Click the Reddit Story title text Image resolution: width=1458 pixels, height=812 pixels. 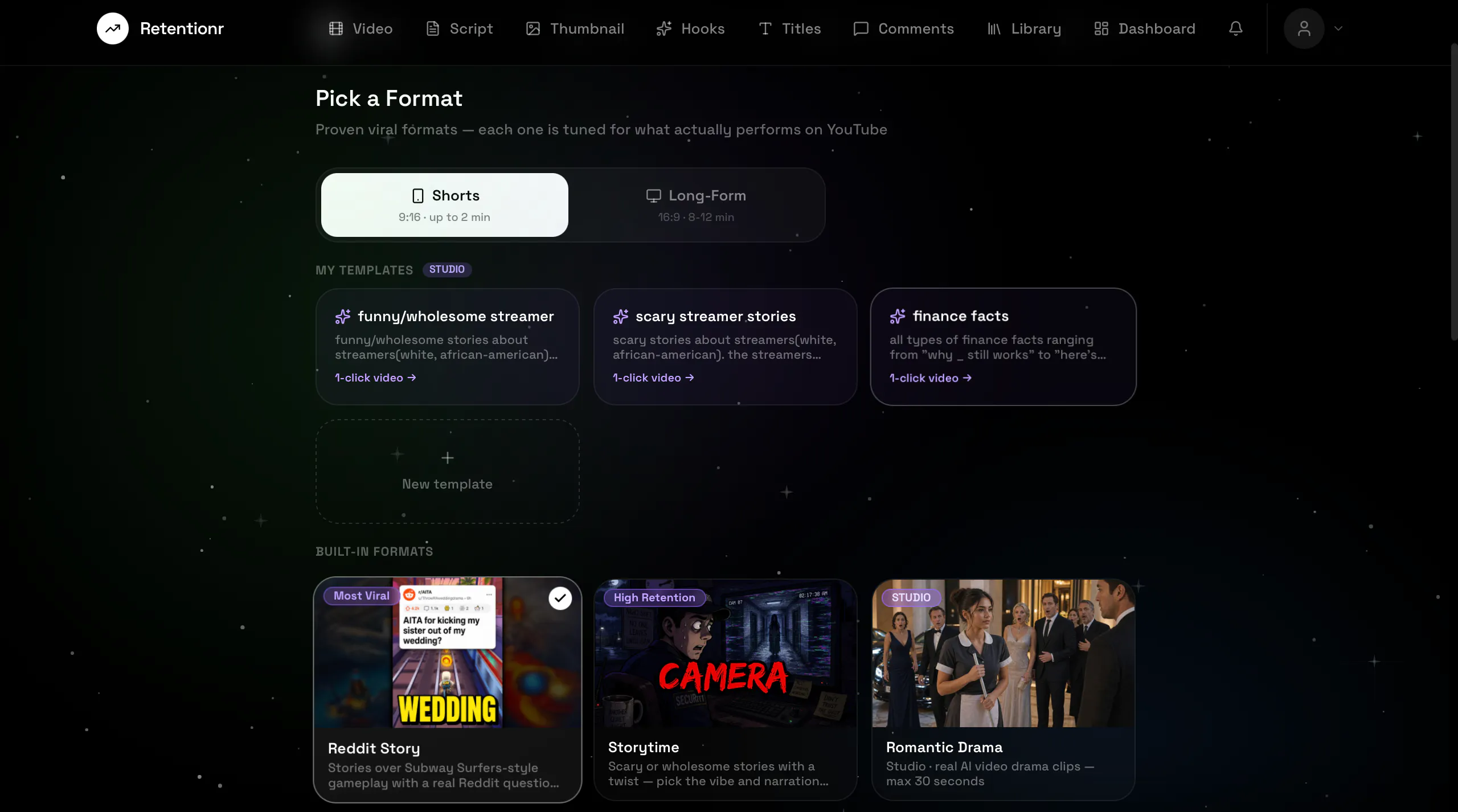click(374, 749)
